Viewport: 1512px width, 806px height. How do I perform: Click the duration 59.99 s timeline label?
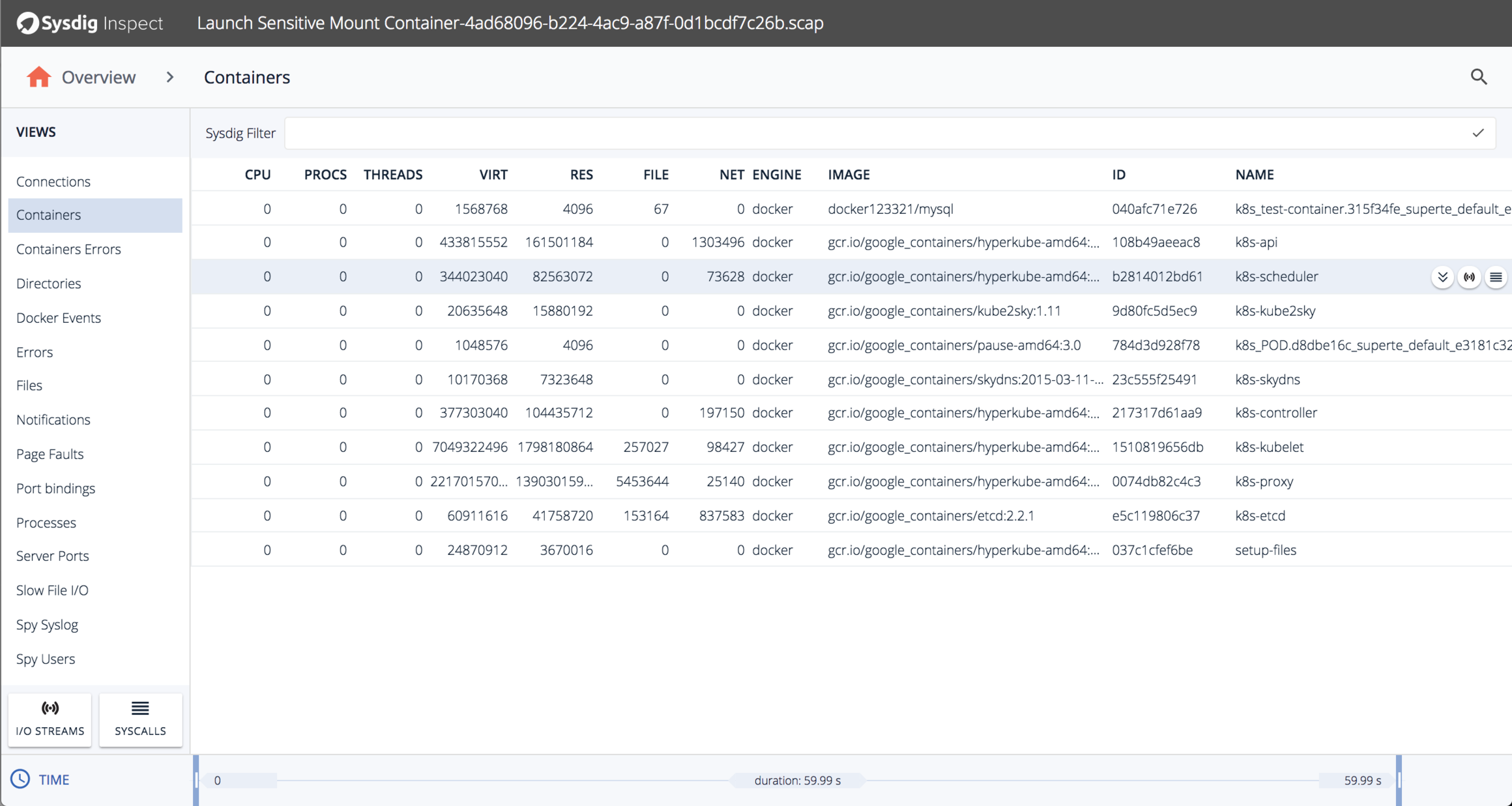(x=797, y=781)
